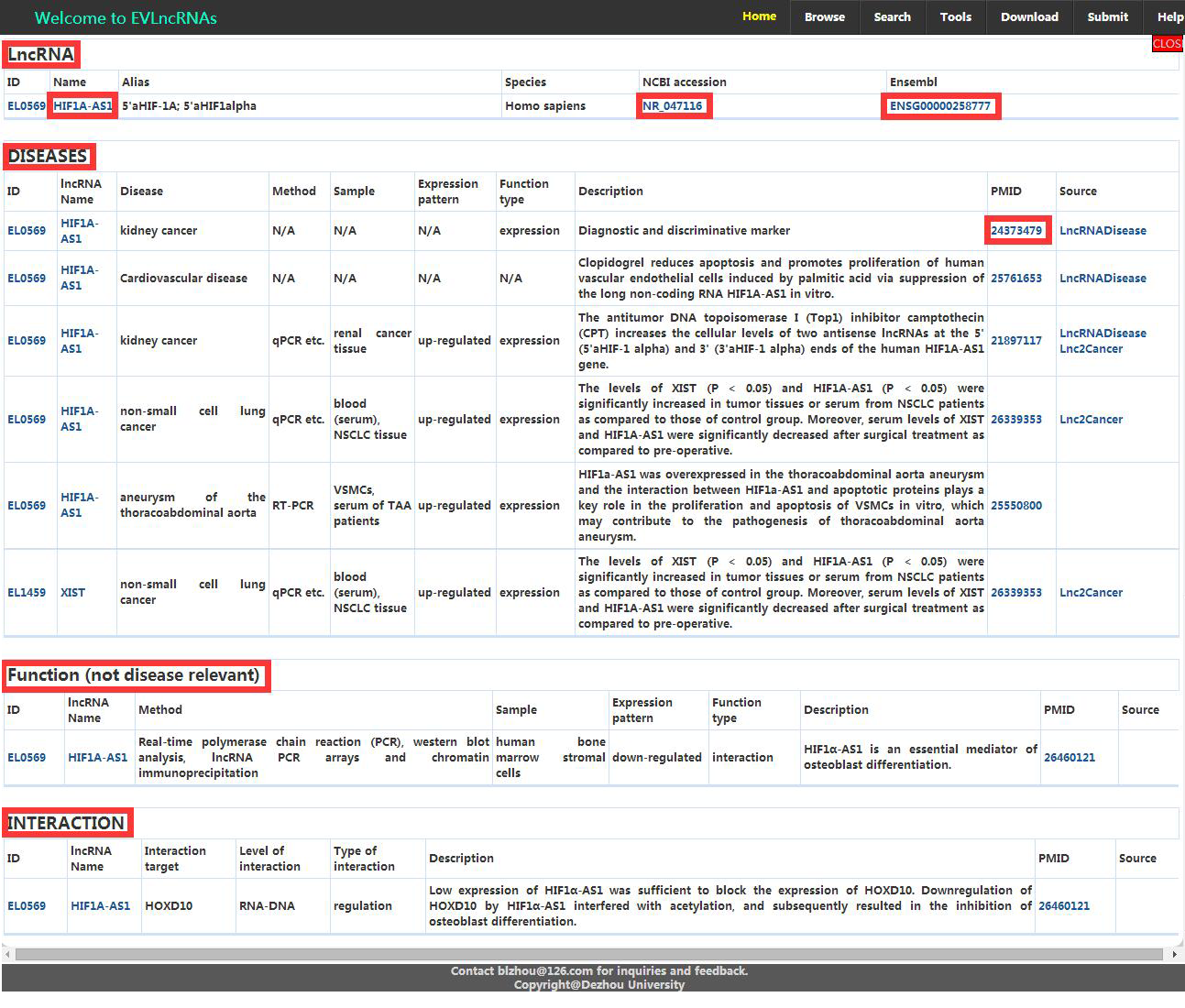This screenshot has height=1008, width=1185.
Task: Click the Welcome to EVLncRNAs title
Action: click(126, 17)
